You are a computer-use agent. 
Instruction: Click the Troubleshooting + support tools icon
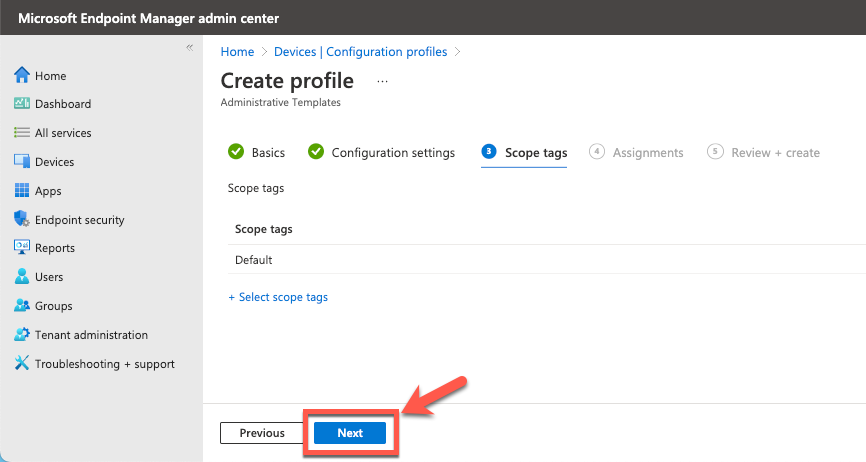(x=22, y=363)
